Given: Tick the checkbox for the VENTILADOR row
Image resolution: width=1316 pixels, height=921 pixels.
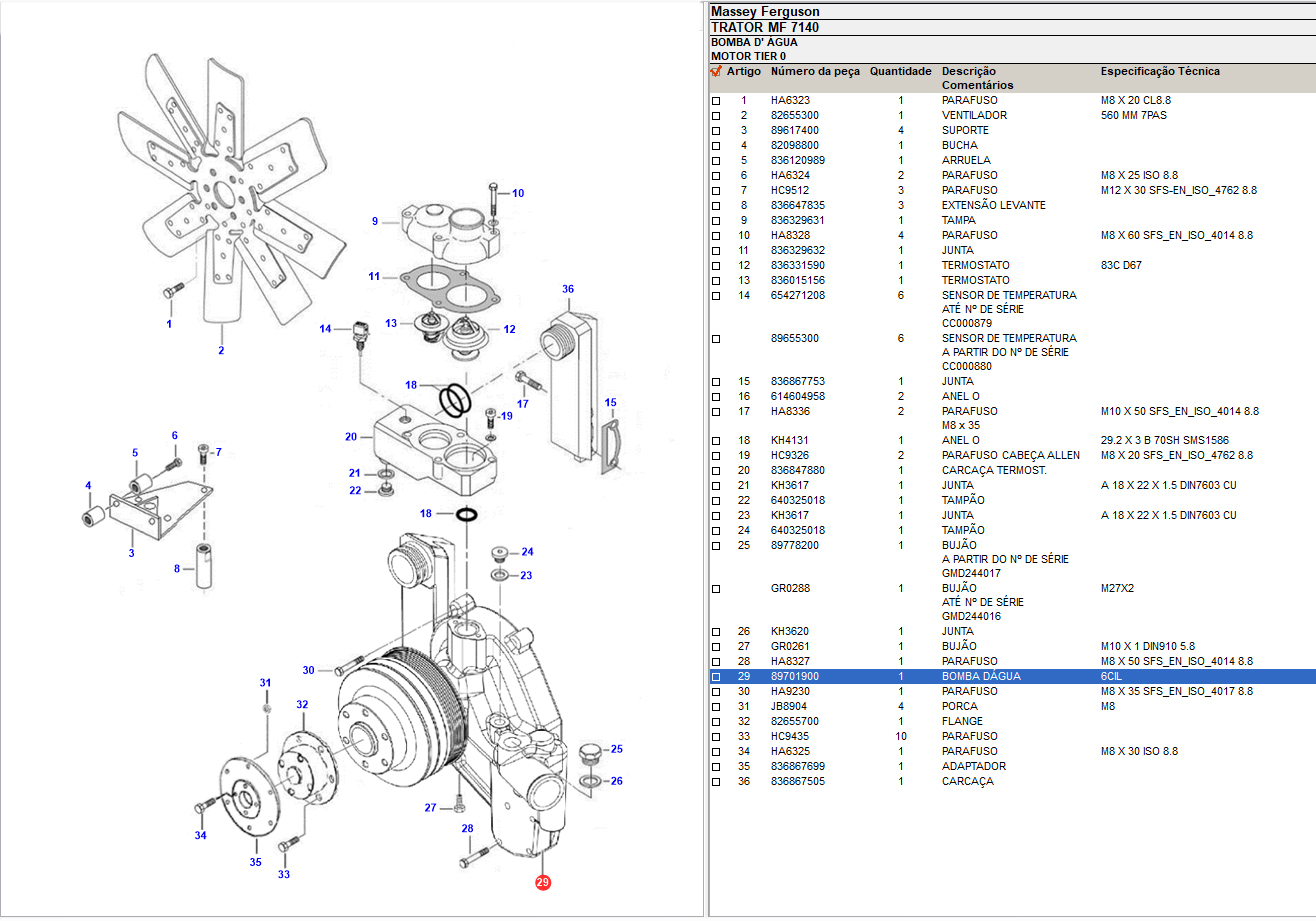Looking at the screenshot, I should click(715, 116).
